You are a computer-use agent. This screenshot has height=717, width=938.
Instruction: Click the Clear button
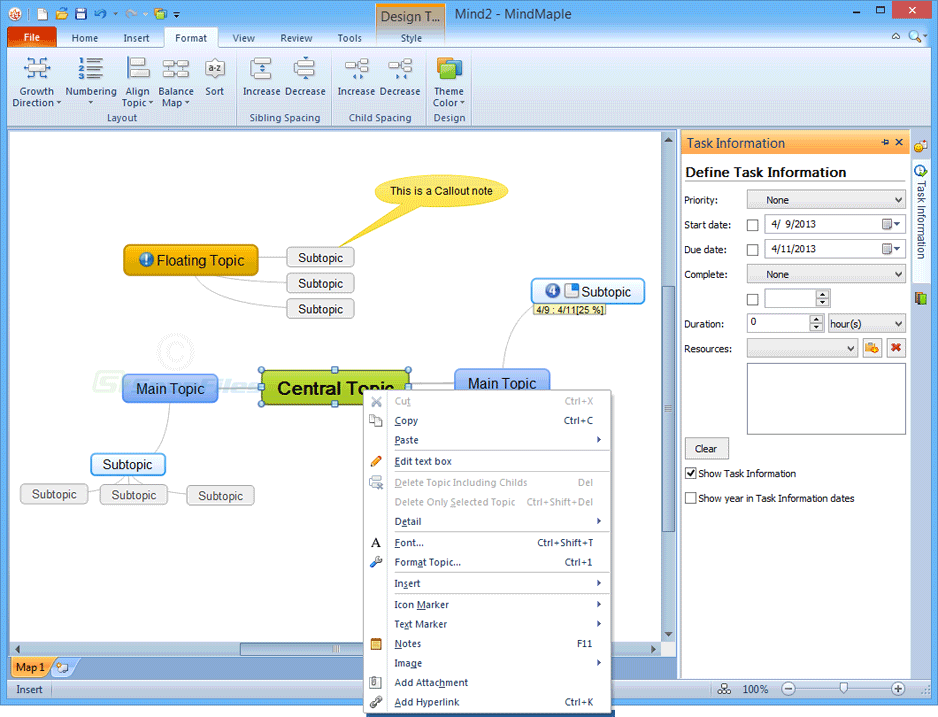click(x=706, y=448)
